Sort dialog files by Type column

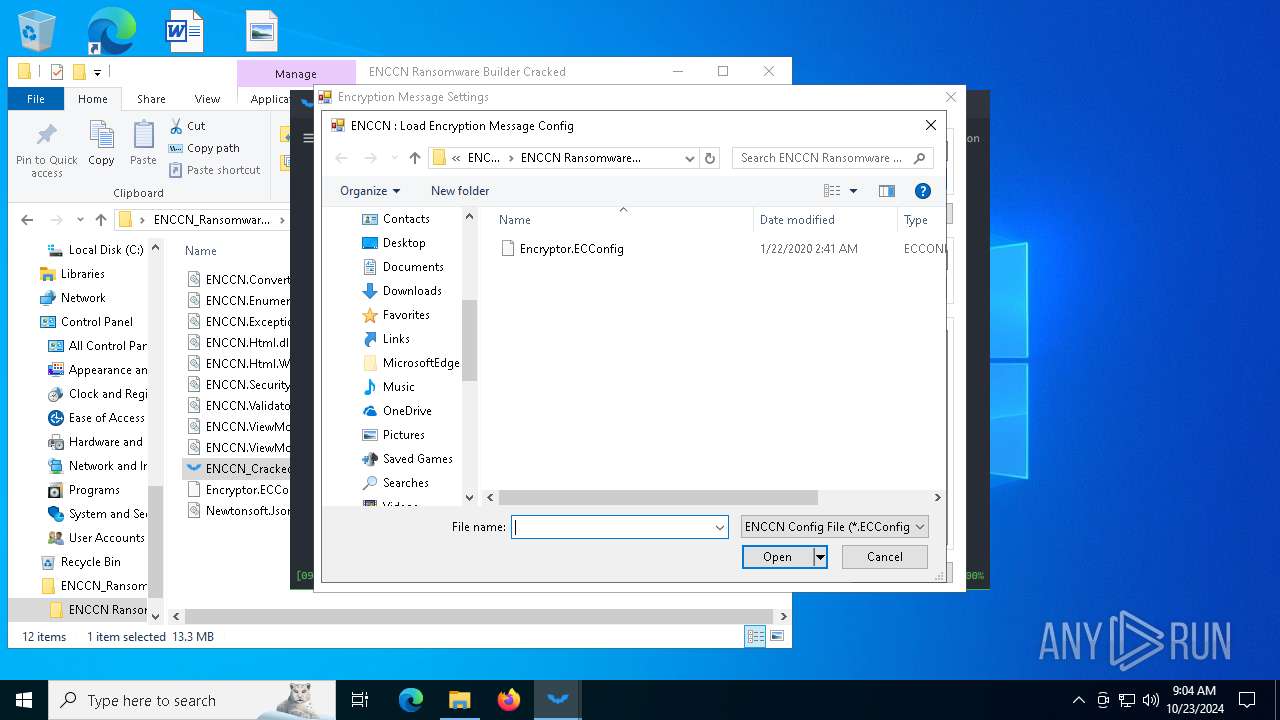pyautogui.click(x=916, y=220)
